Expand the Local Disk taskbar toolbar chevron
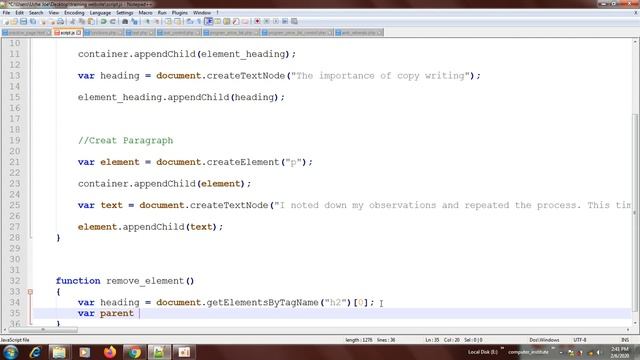The height and width of the screenshot is (360, 640). click(502, 349)
